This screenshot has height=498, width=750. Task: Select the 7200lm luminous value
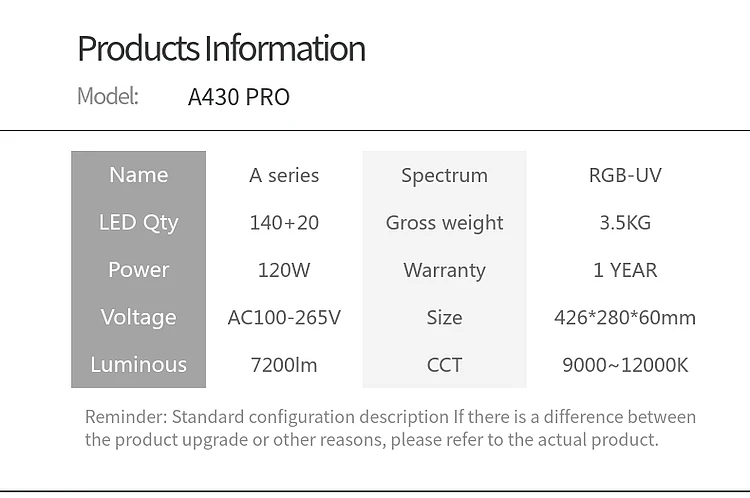click(x=284, y=365)
